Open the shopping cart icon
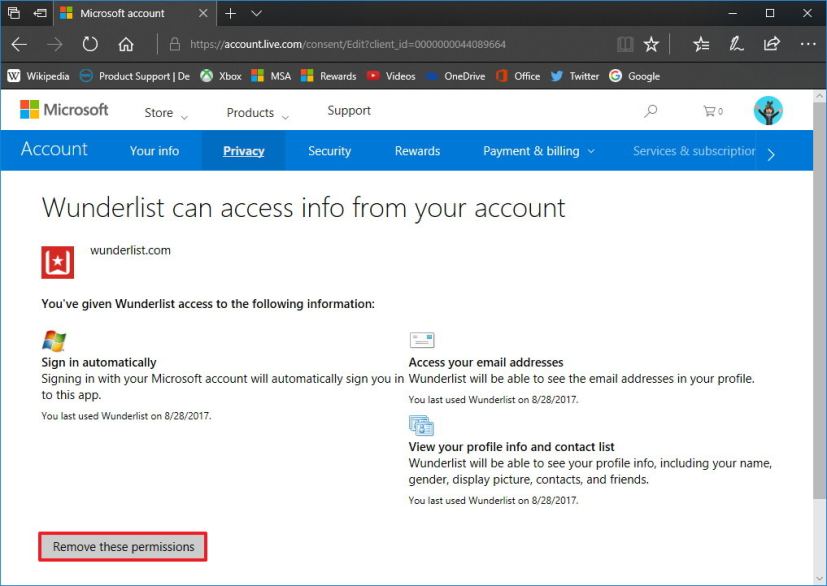The image size is (827, 586). pyautogui.click(x=713, y=111)
